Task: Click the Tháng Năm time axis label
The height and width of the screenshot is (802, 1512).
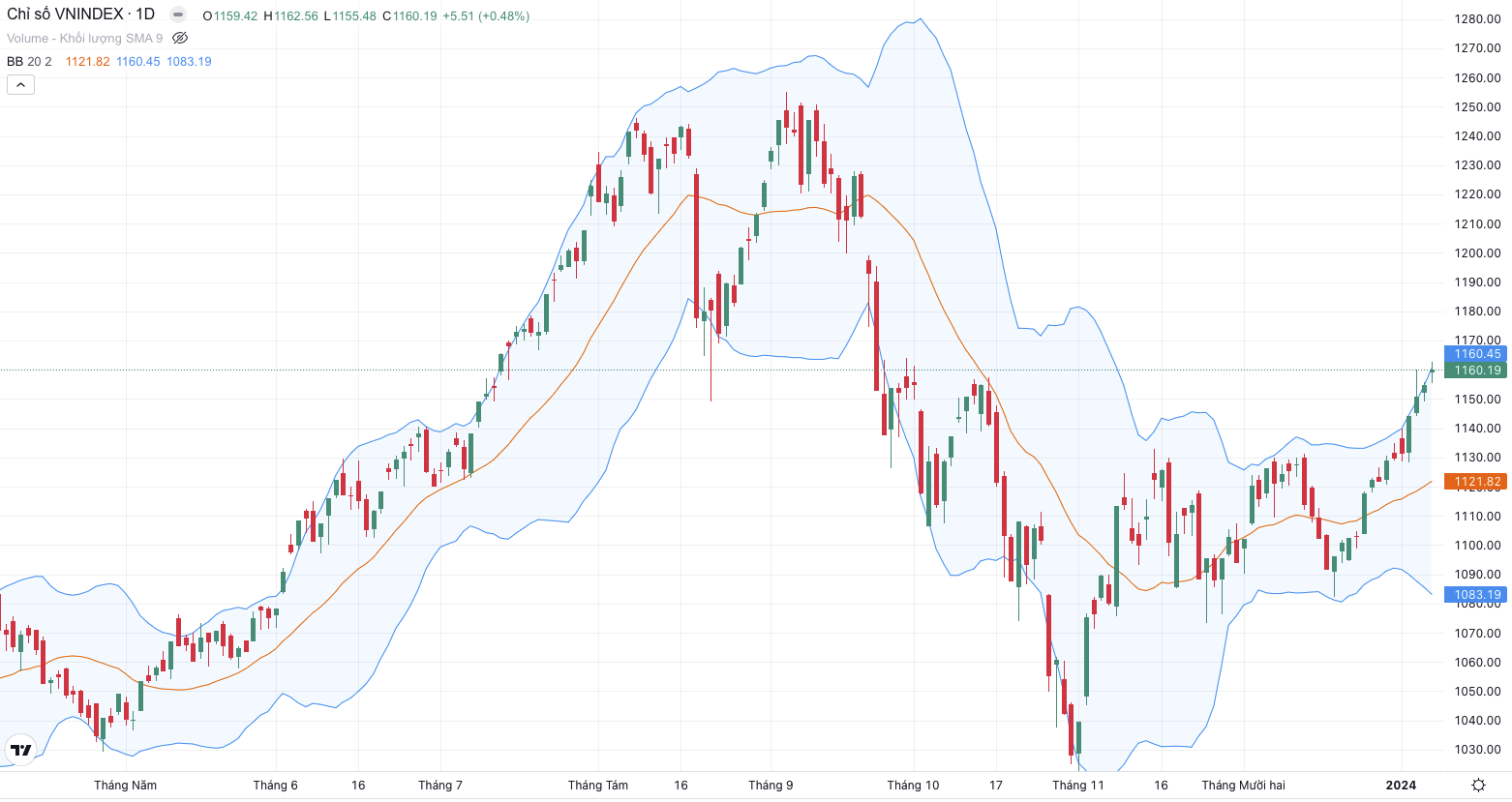Action: point(125,786)
